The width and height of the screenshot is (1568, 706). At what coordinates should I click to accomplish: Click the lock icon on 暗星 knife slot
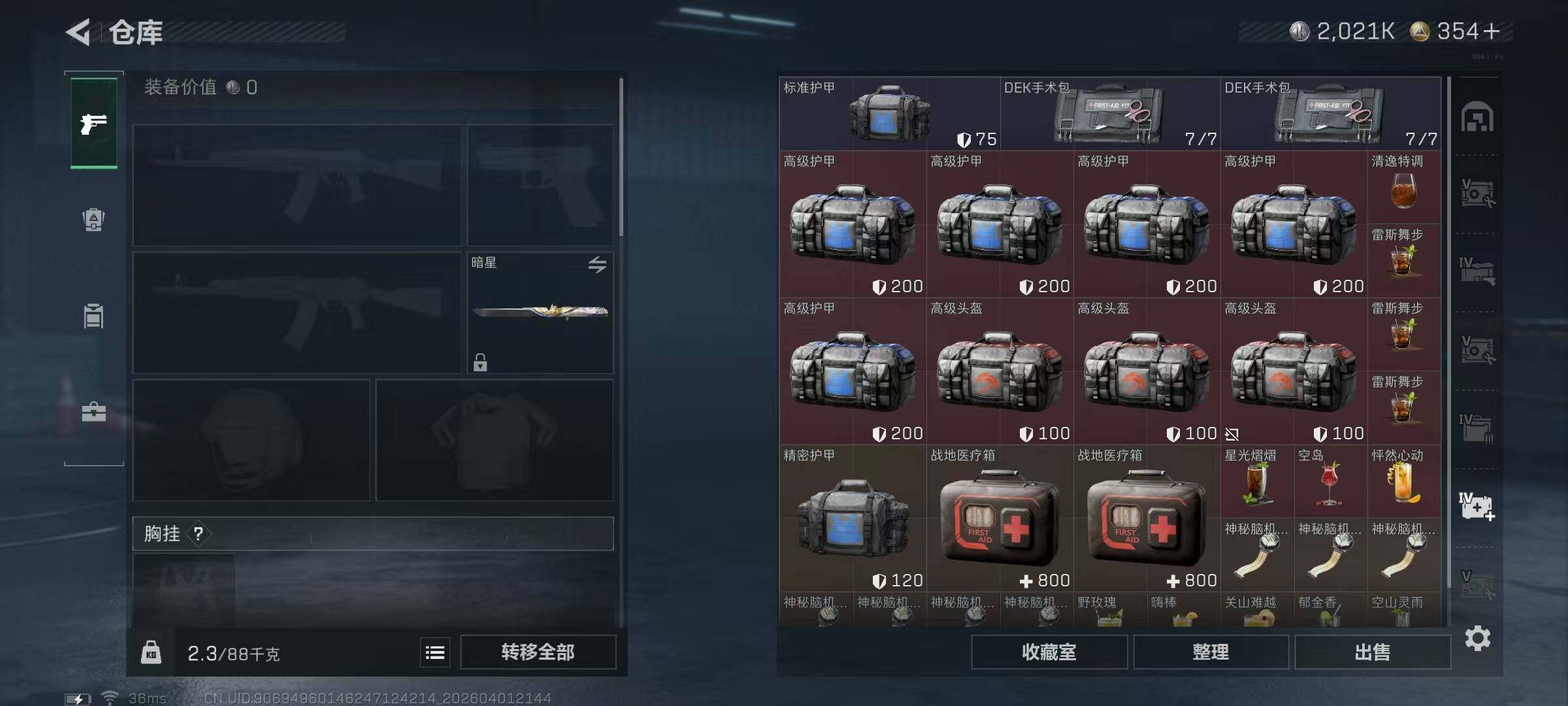pos(480,362)
